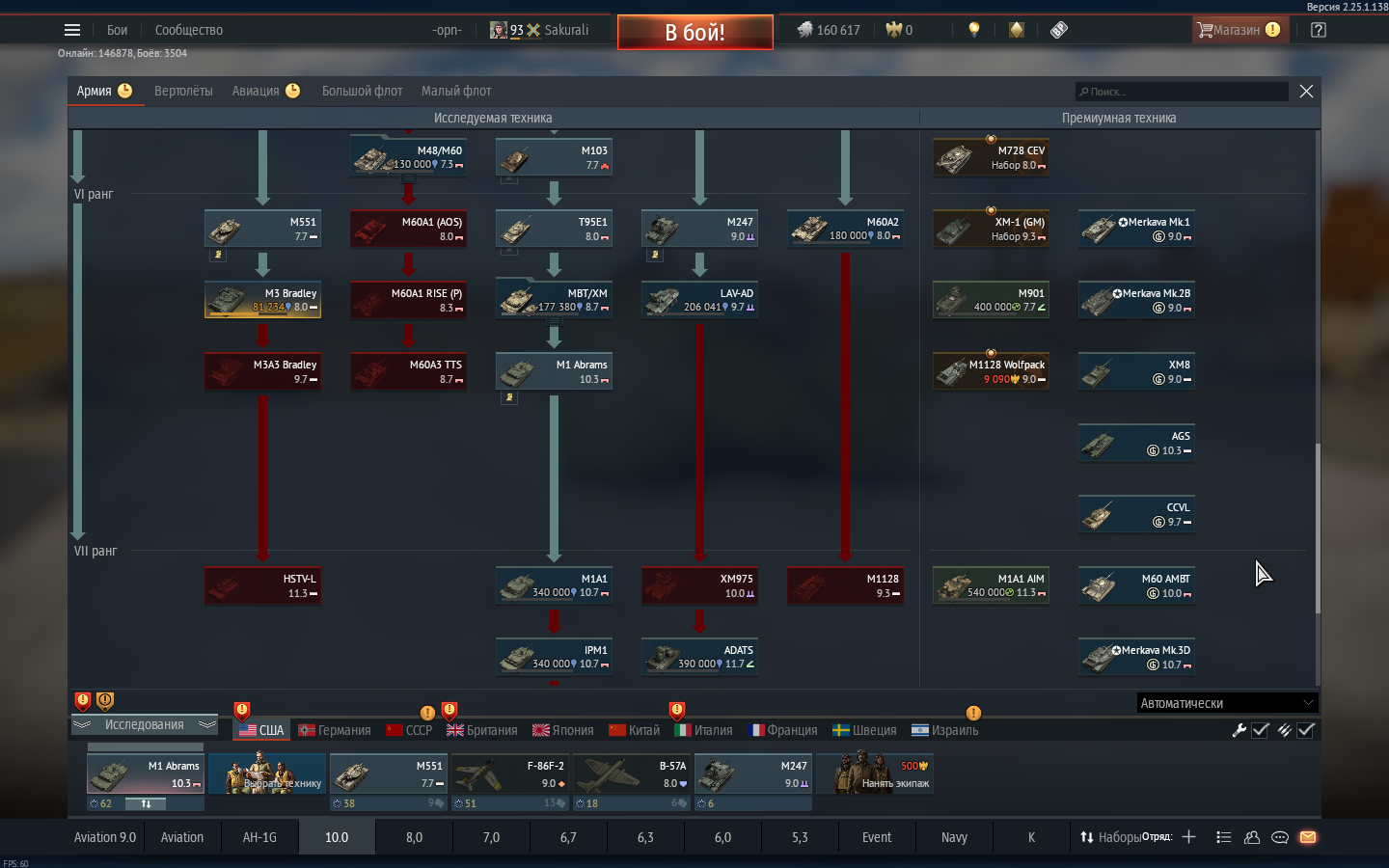
Task: Select Италия nation tab
Action: [x=703, y=730]
